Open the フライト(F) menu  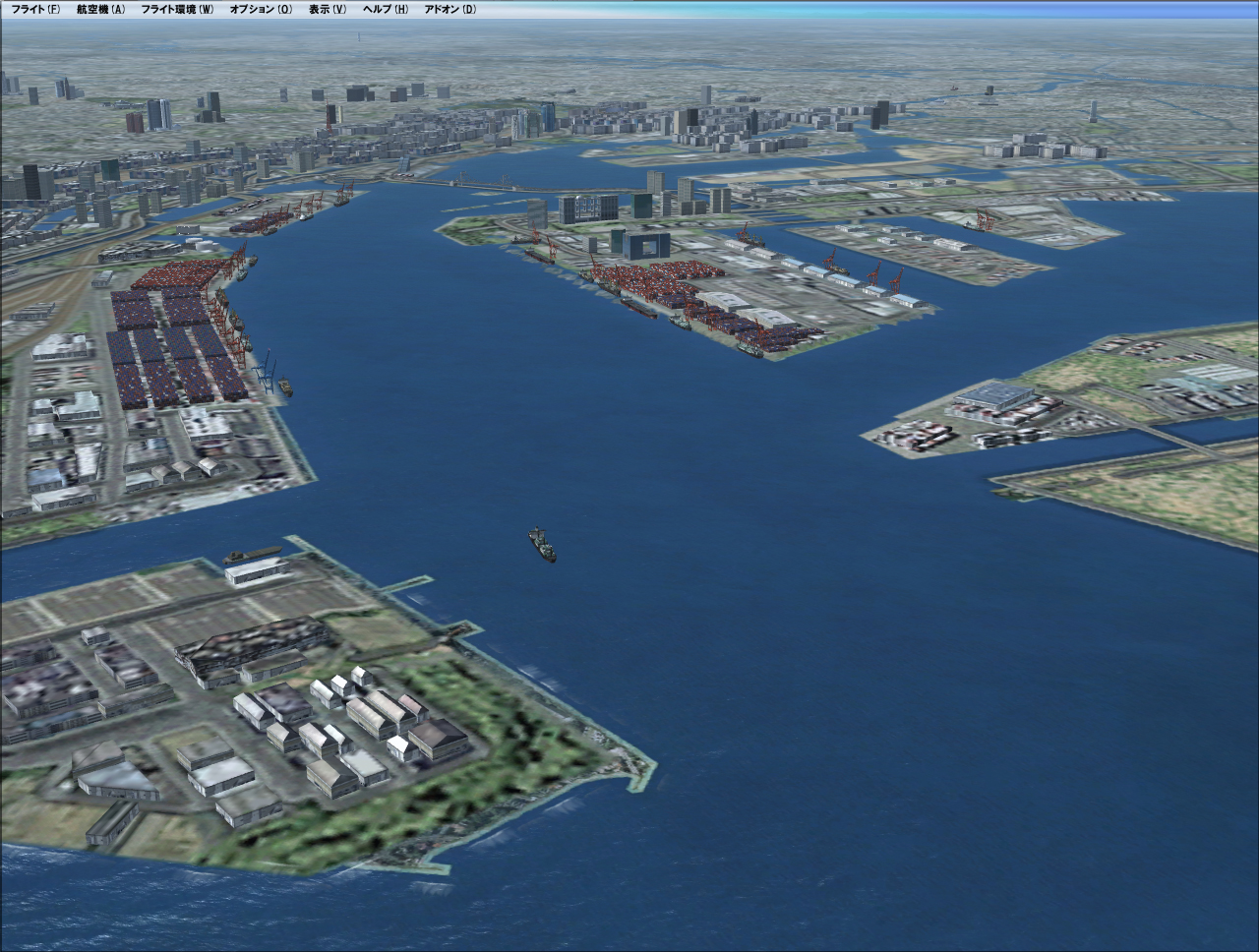(x=34, y=9)
